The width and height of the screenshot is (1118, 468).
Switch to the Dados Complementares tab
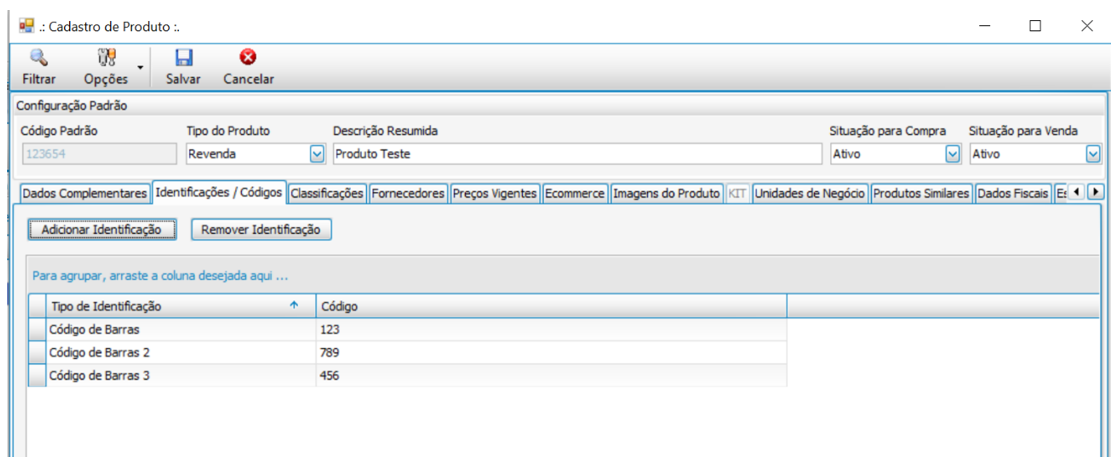[85, 193]
